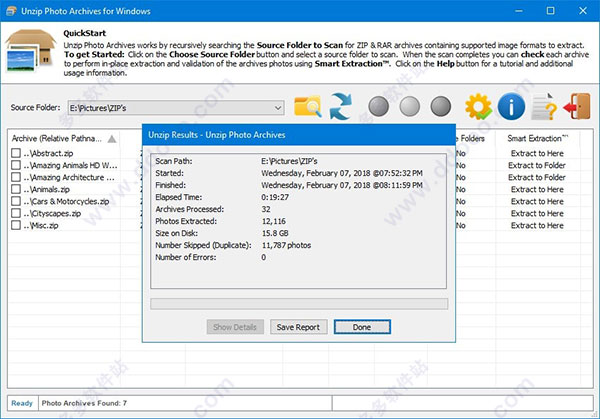
Task: Check the Cars & Motorcycles.zip checkbox
Action: coord(16,201)
